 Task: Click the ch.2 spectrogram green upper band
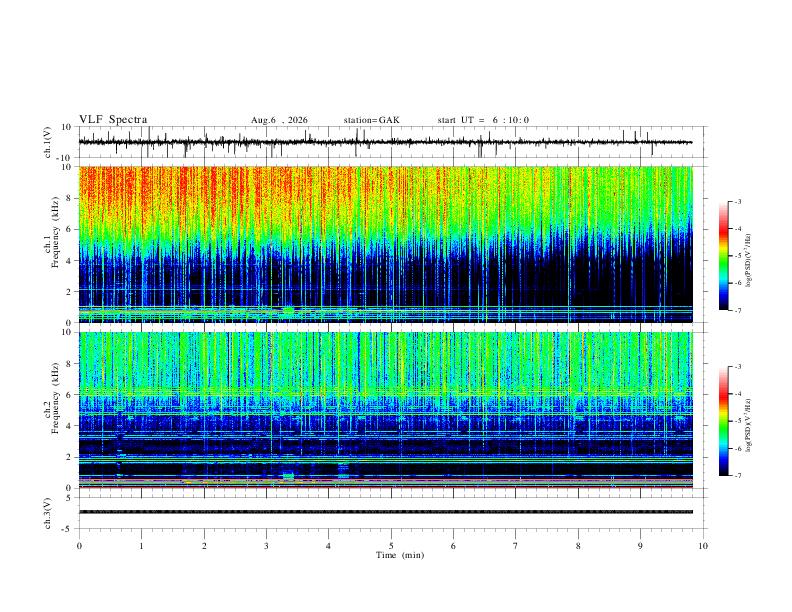(x=385, y=363)
